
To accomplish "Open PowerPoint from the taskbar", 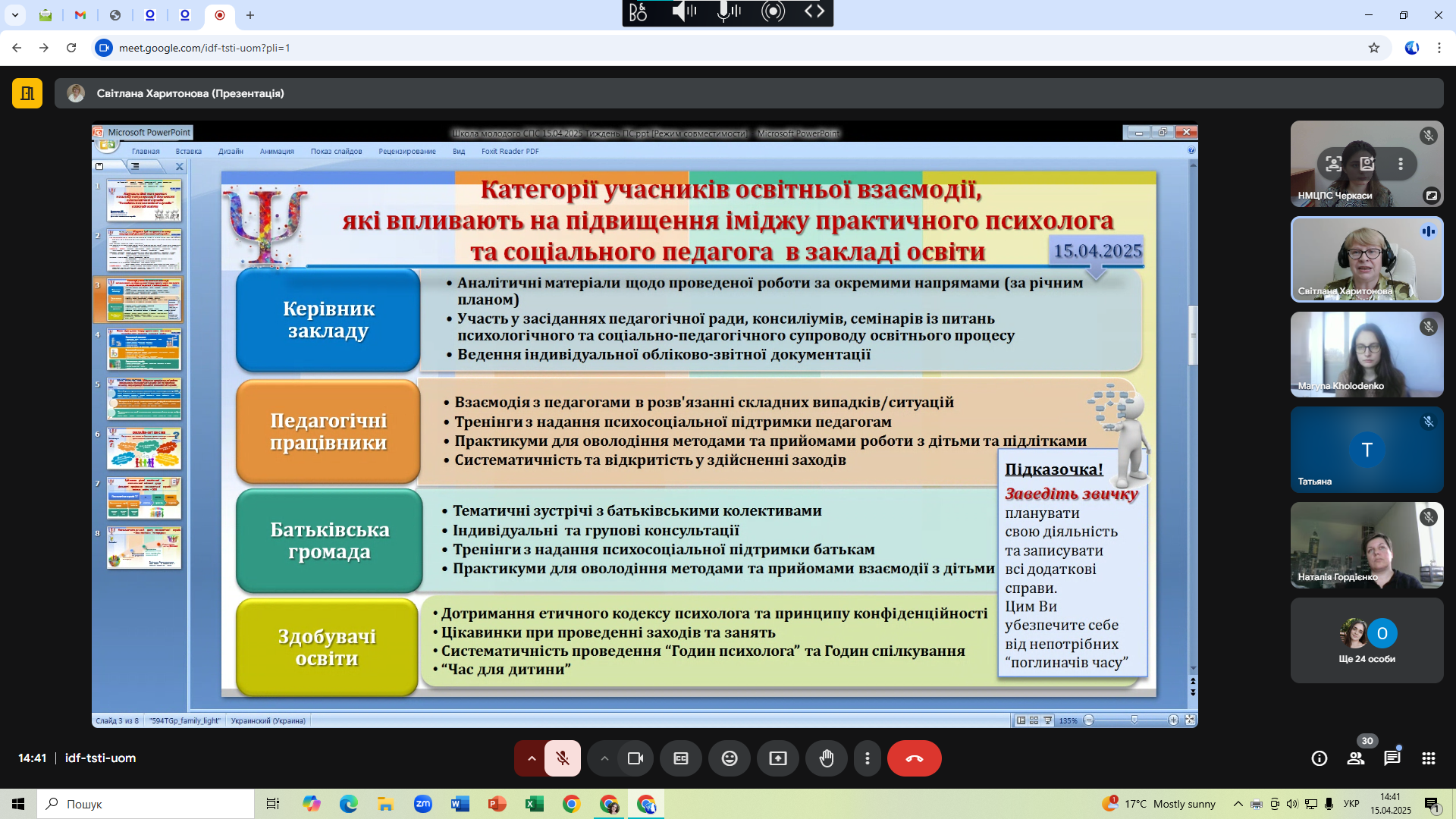I will 497,804.
